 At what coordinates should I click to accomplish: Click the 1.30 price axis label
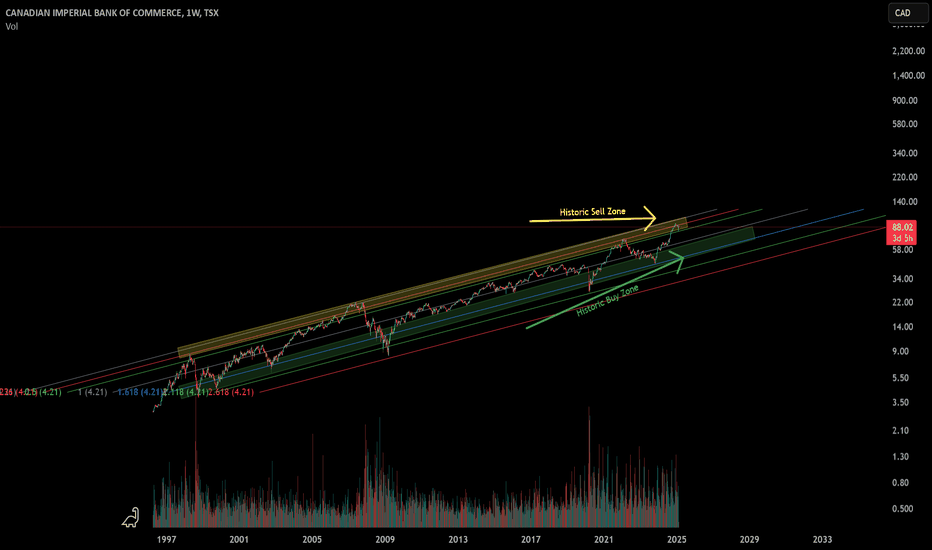coord(900,457)
